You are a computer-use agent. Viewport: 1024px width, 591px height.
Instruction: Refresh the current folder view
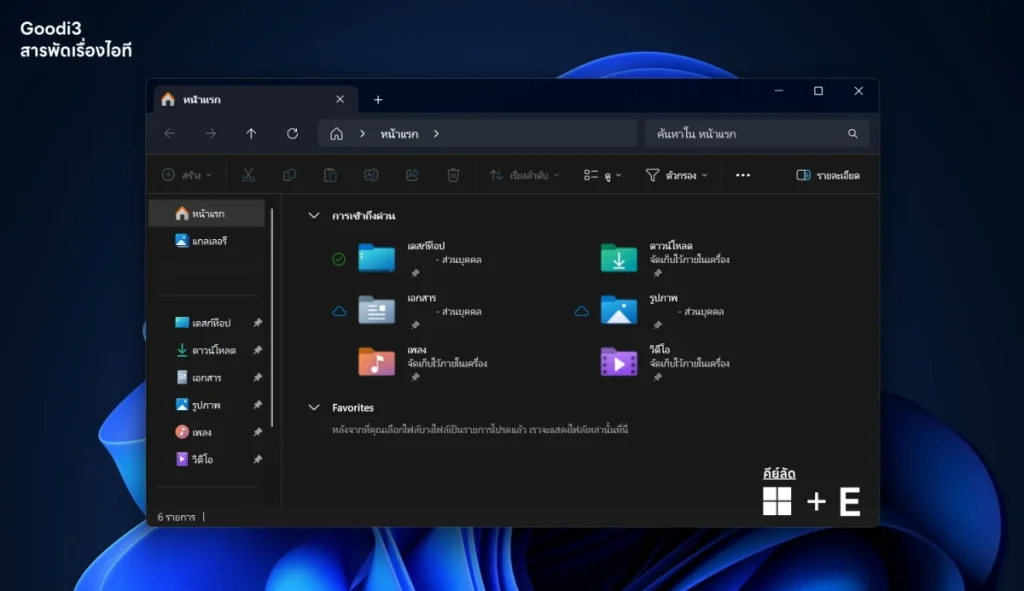coord(292,133)
